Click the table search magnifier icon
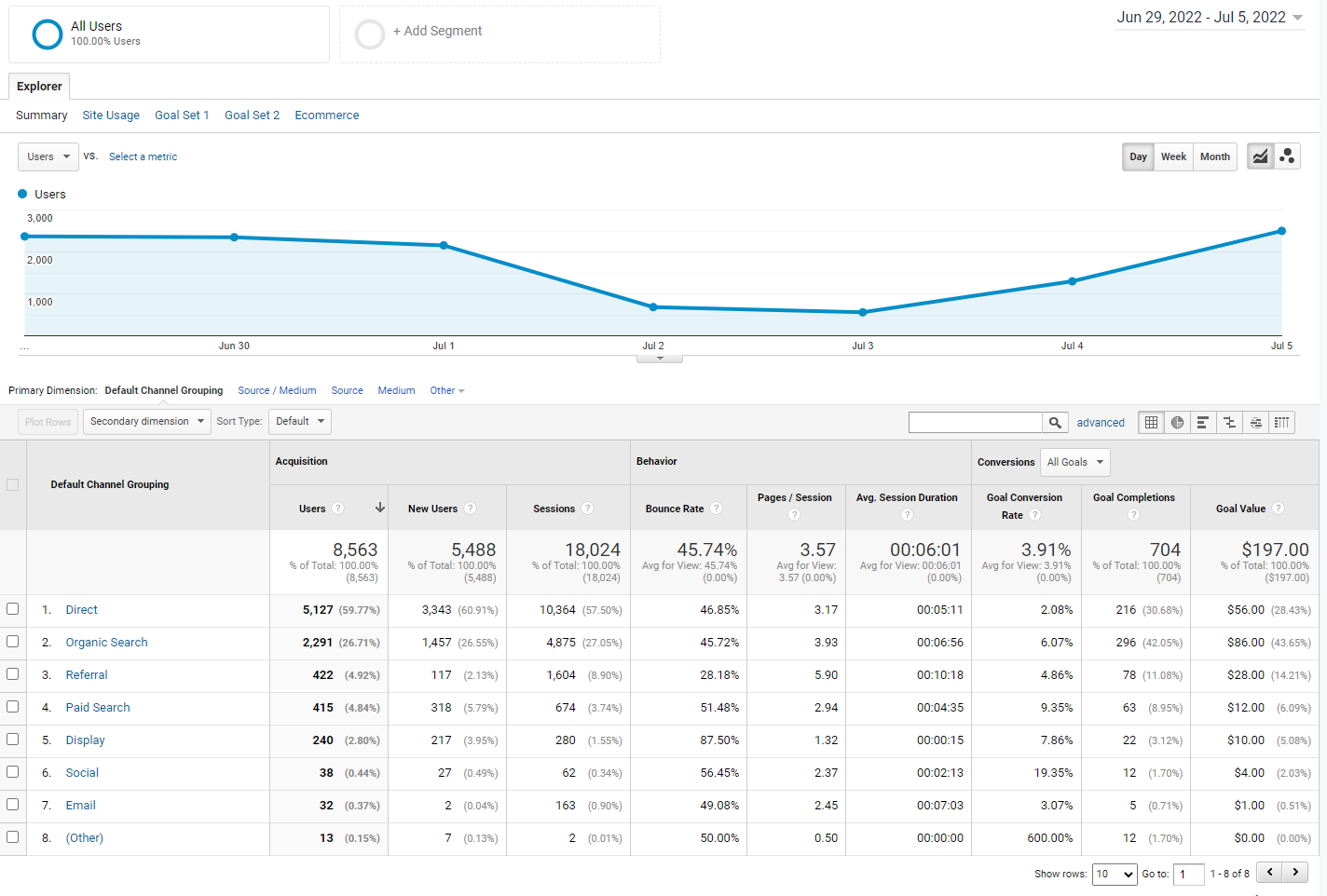 pos(1055,423)
